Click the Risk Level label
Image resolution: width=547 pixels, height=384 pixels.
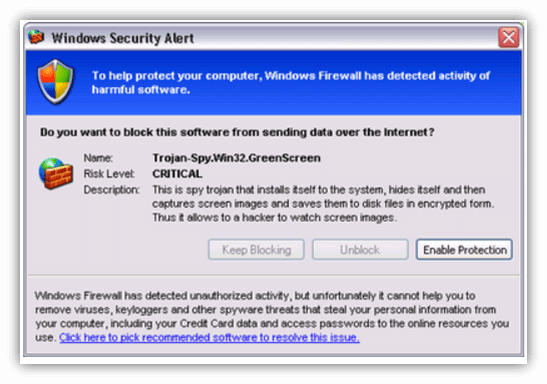tap(109, 174)
